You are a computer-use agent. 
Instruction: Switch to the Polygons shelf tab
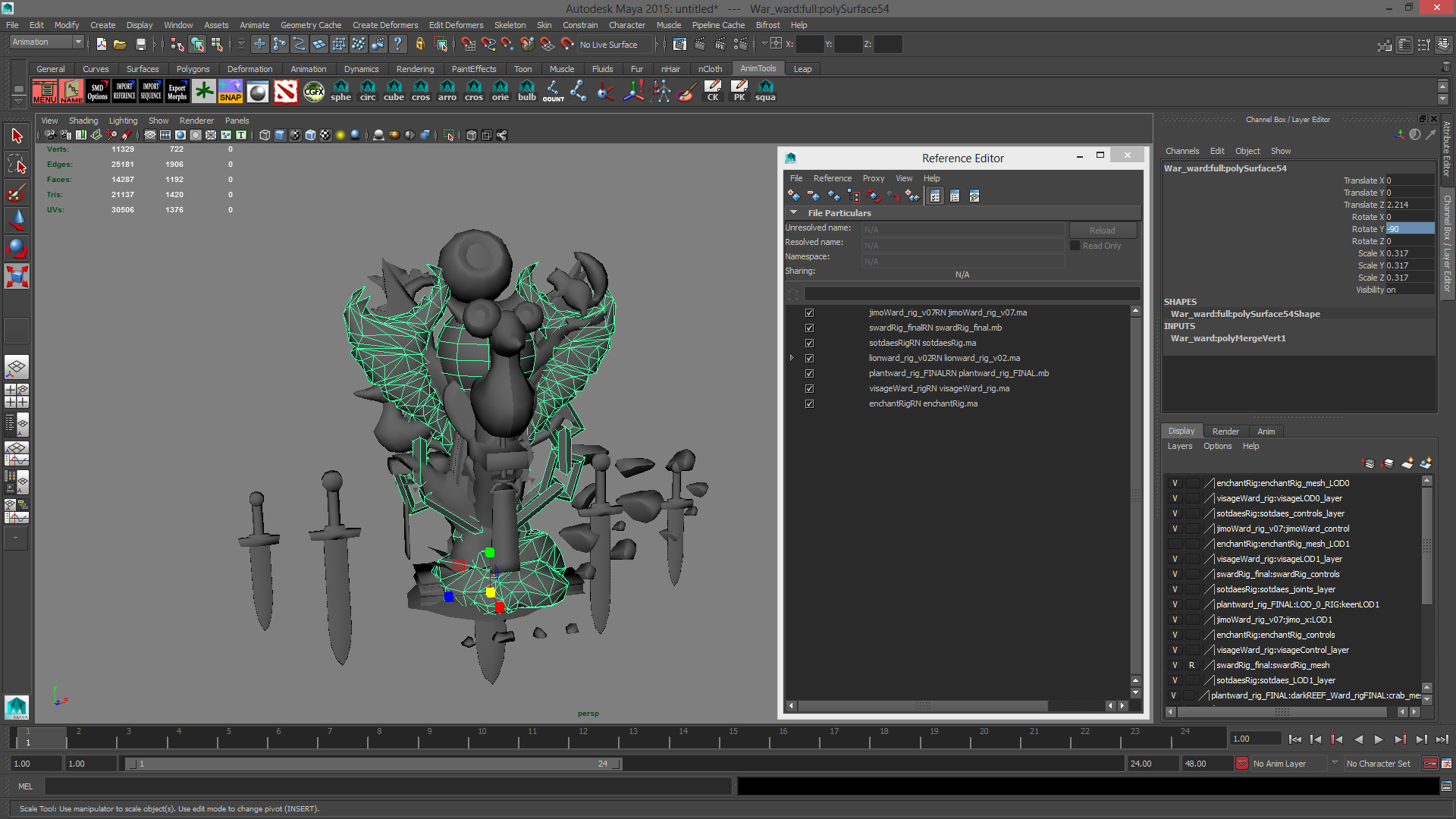click(x=193, y=69)
